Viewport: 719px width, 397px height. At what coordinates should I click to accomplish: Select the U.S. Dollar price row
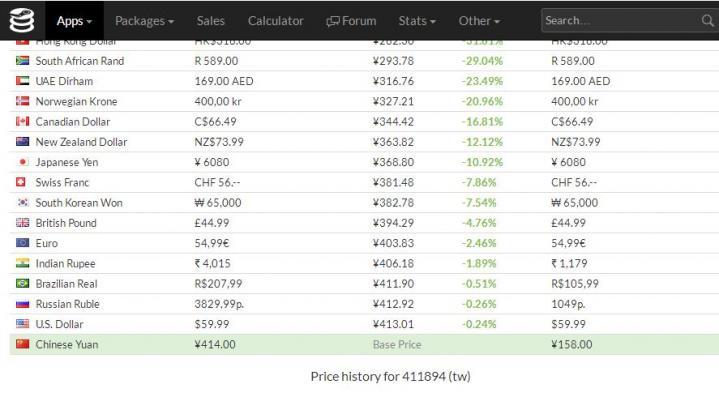point(364,324)
